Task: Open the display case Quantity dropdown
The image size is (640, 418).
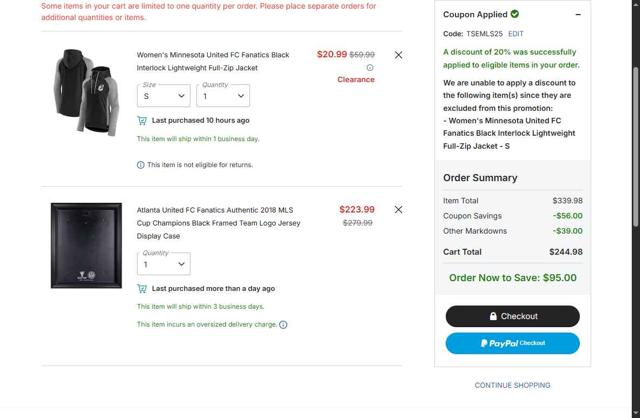Action: (x=164, y=264)
